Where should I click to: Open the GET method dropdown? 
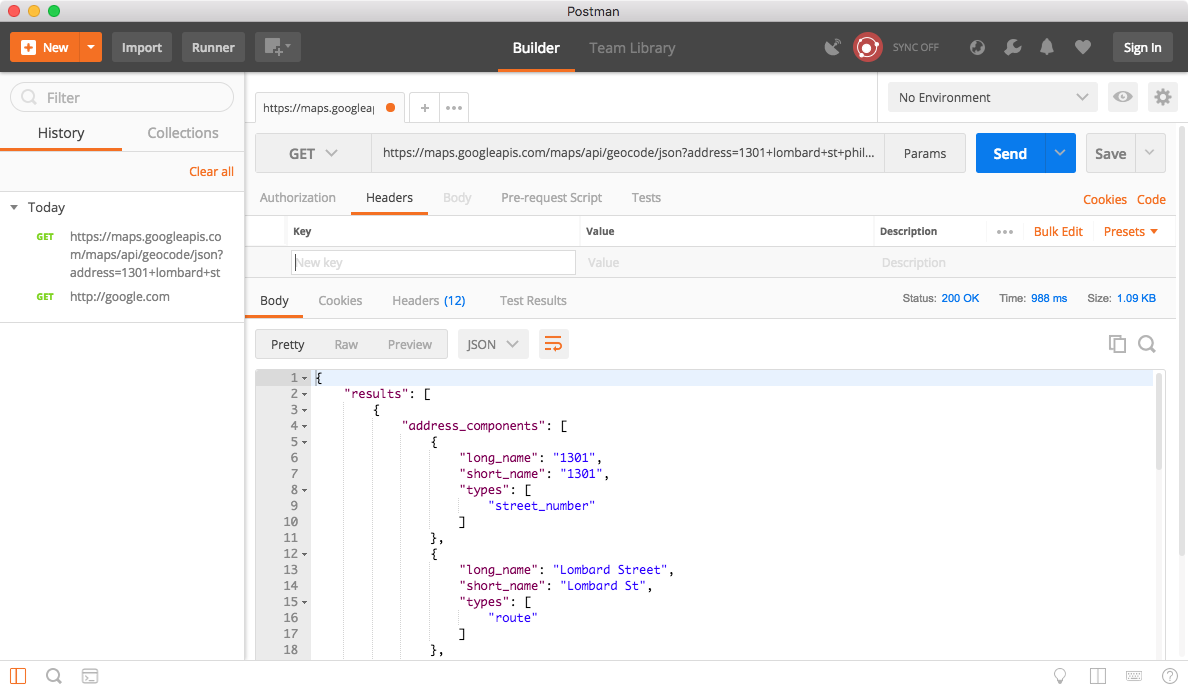[x=313, y=154]
